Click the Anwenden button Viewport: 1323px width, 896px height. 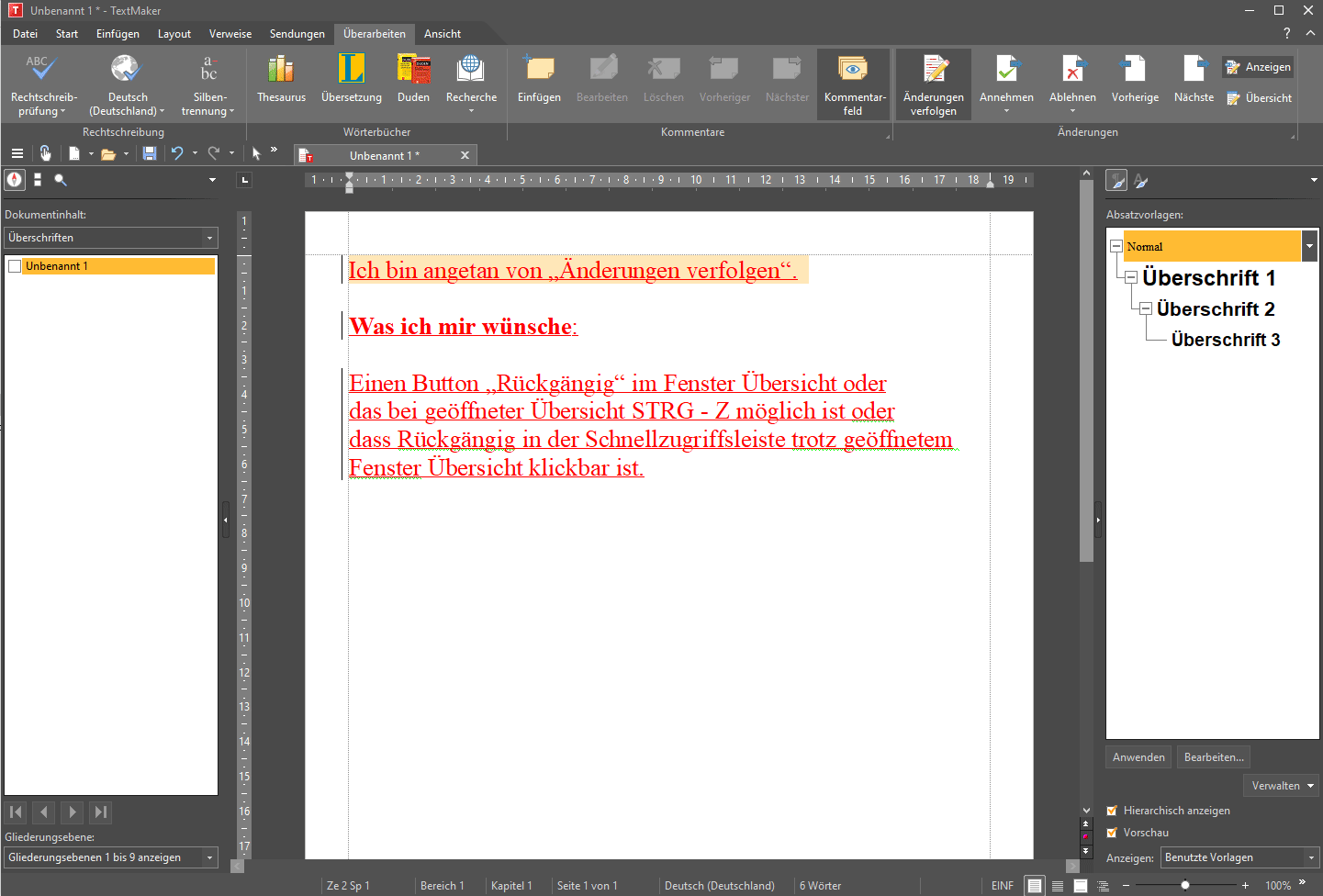[x=1138, y=757]
